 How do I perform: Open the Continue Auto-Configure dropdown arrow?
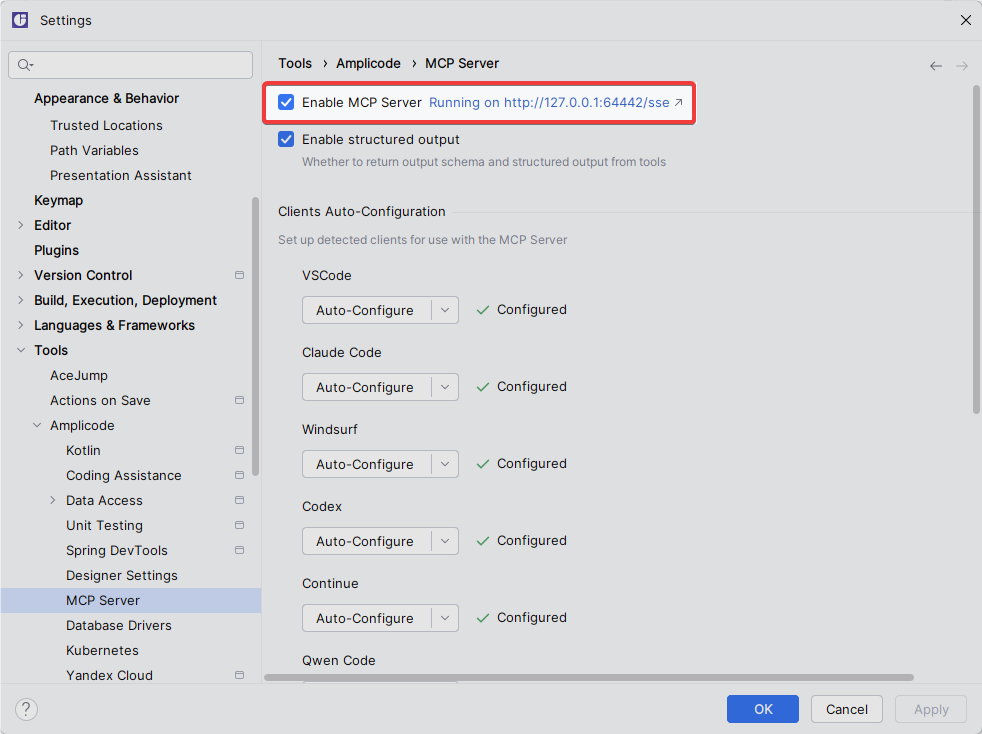(x=445, y=618)
